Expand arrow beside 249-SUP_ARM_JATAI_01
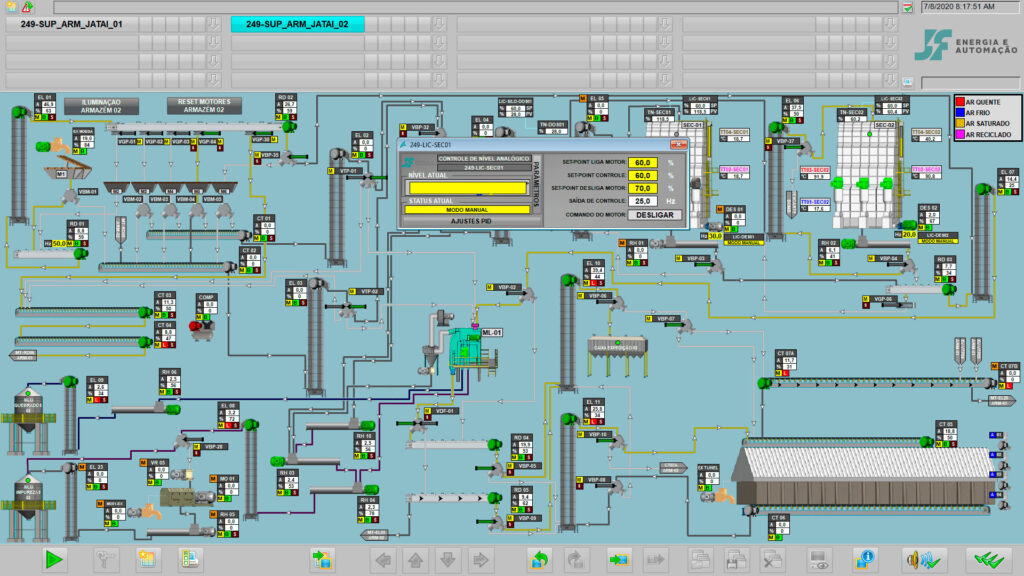 [x=213, y=24]
